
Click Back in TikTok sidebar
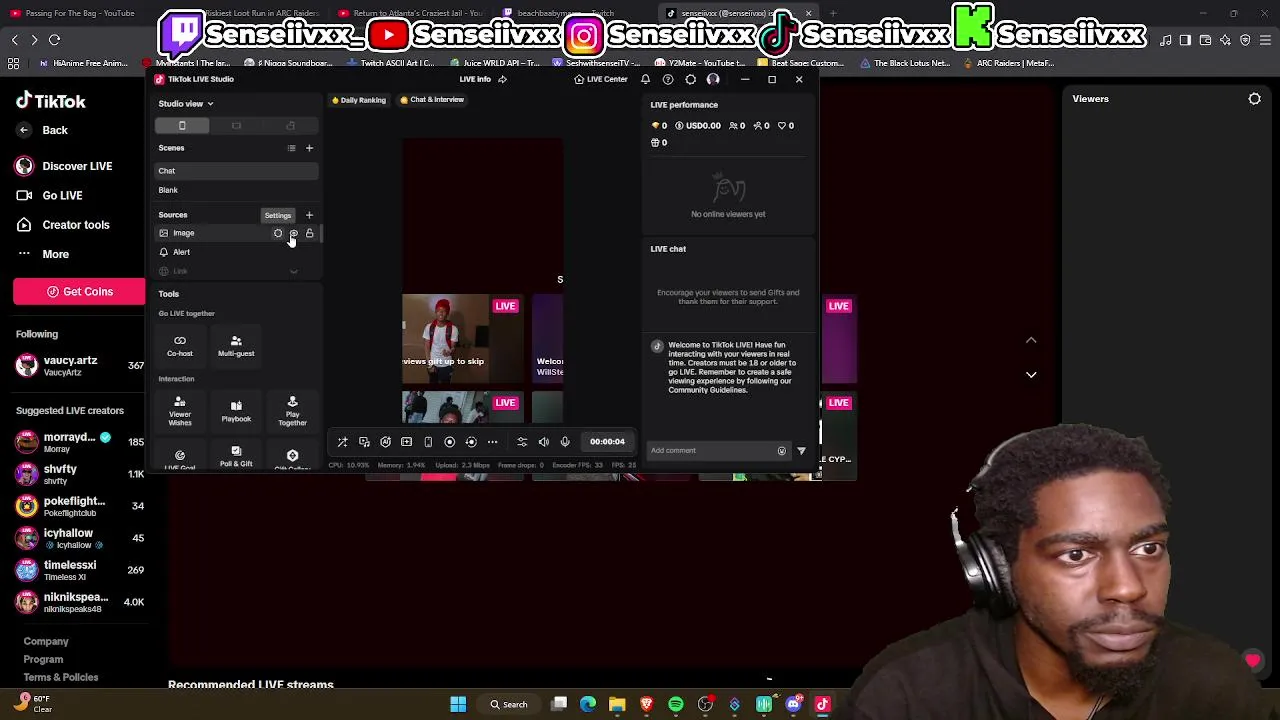(42, 130)
